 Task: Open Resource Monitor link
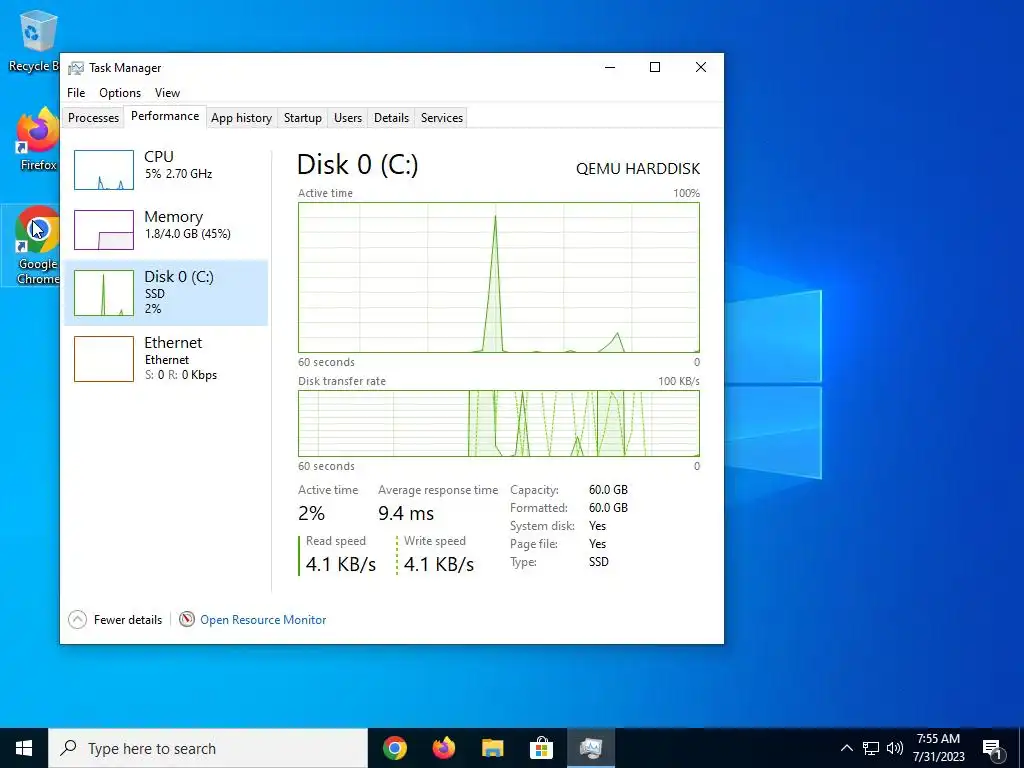pos(263,620)
